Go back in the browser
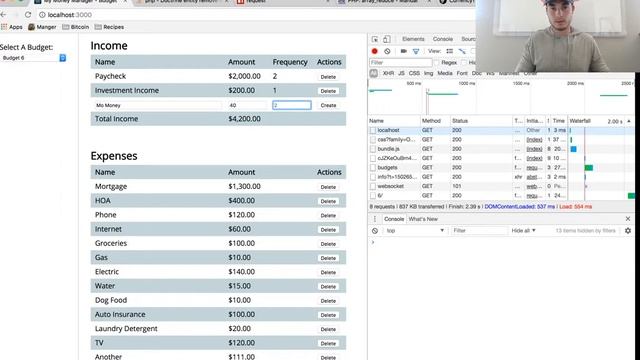This screenshot has width=640, height=360. [4, 15]
